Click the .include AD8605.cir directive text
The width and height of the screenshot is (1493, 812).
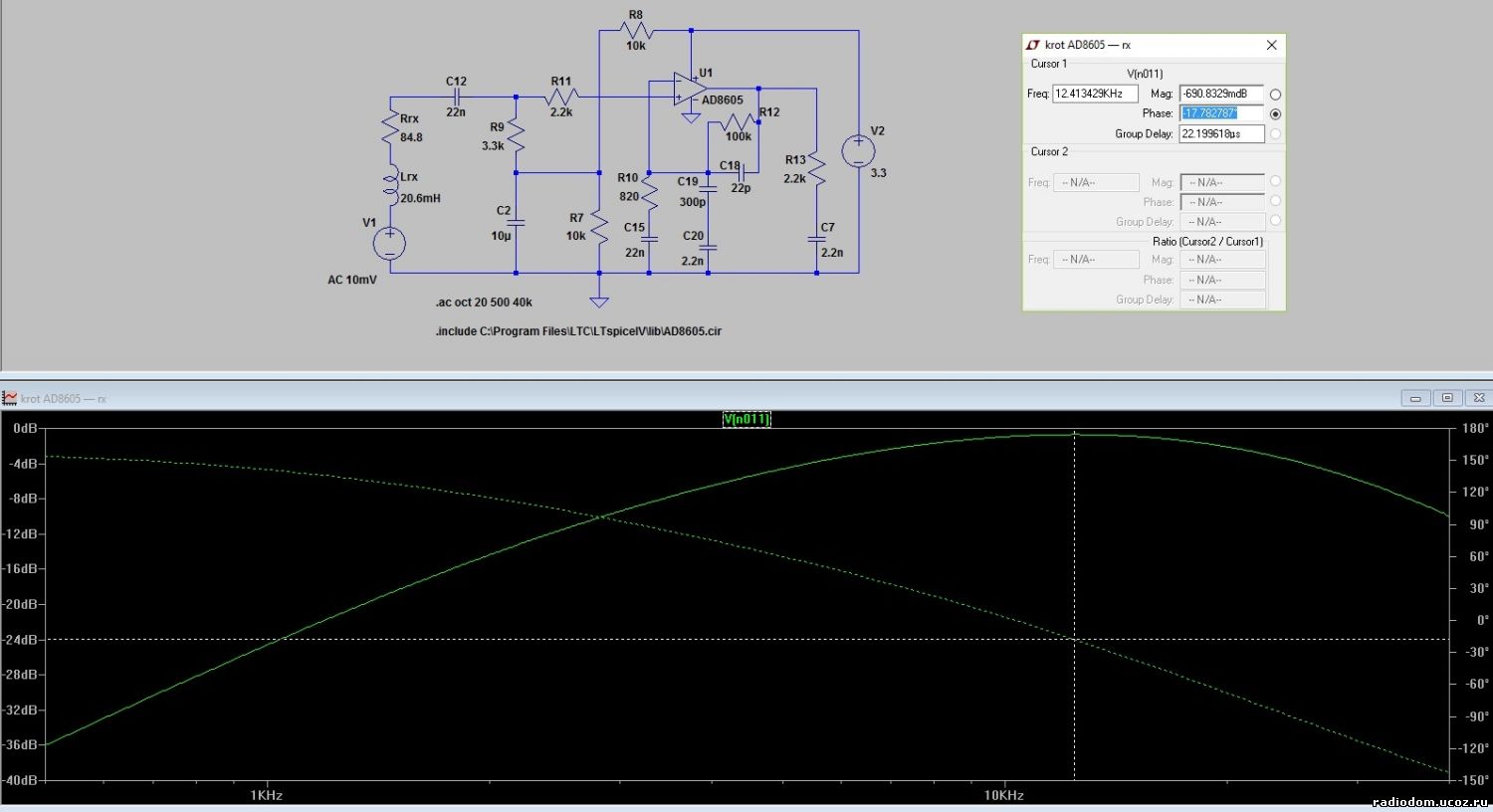click(x=578, y=331)
